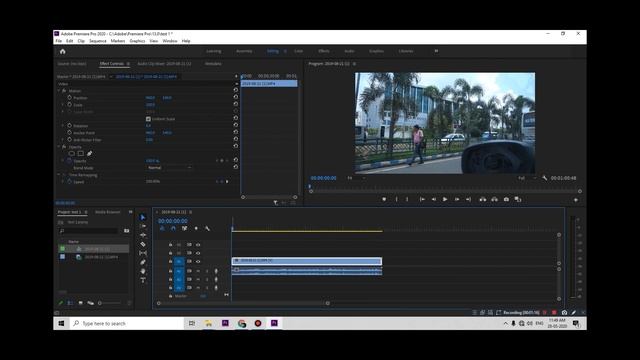Open the Sequence menu
The width and height of the screenshot is (640, 360).
click(x=98, y=41)
